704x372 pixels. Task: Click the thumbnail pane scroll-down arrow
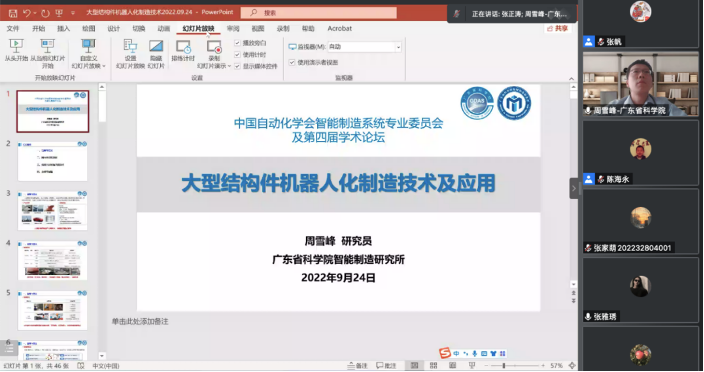102,356
